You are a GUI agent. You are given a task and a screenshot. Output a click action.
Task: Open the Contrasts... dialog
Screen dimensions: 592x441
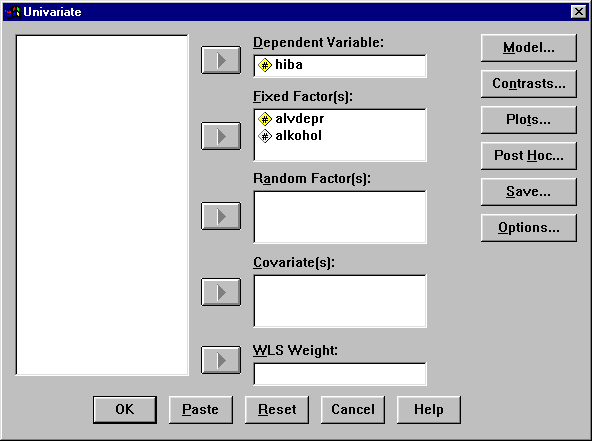click(x=529, y=84)
